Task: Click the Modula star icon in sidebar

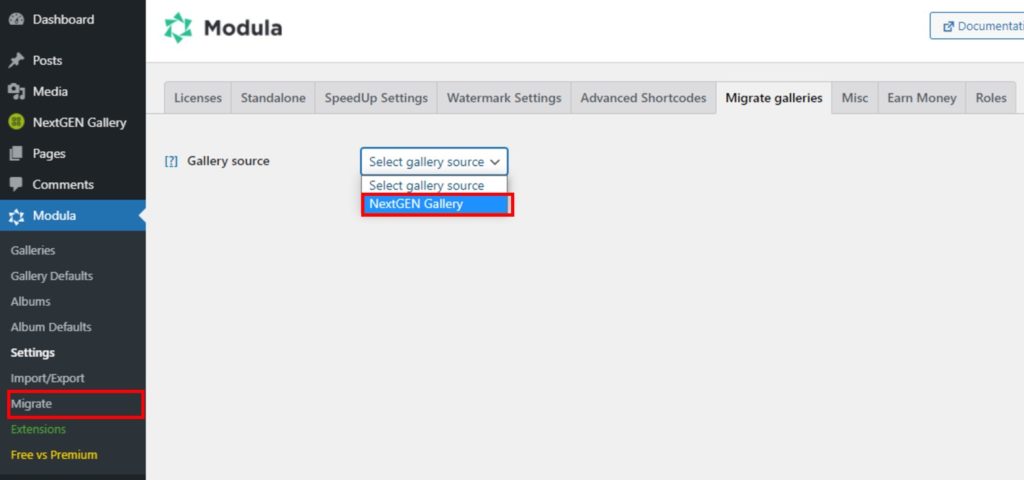Action: [16, 216]
